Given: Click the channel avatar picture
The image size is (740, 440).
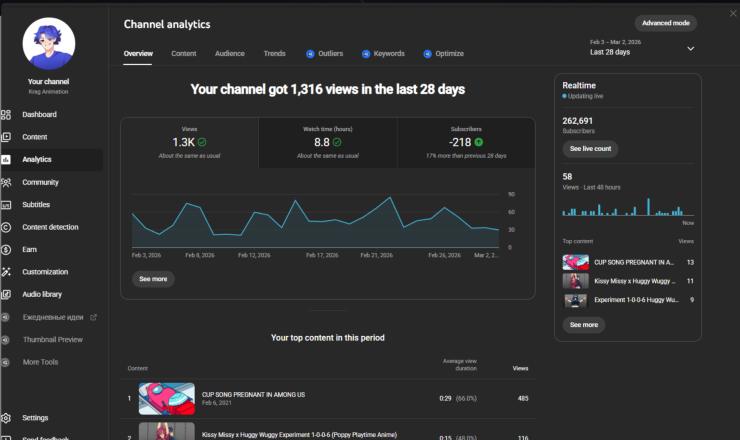Looking at the screenshot, I should click(48, 44).
